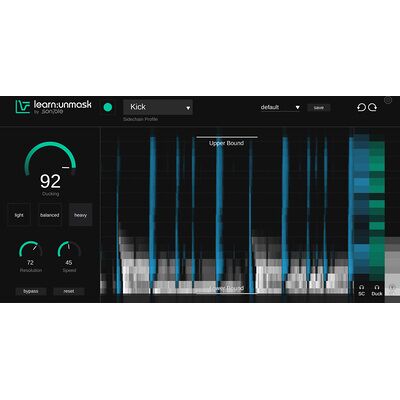The width and height of the screenshot is (400, 400).
Task: Click the save preset button
Action: coord(319,108)
